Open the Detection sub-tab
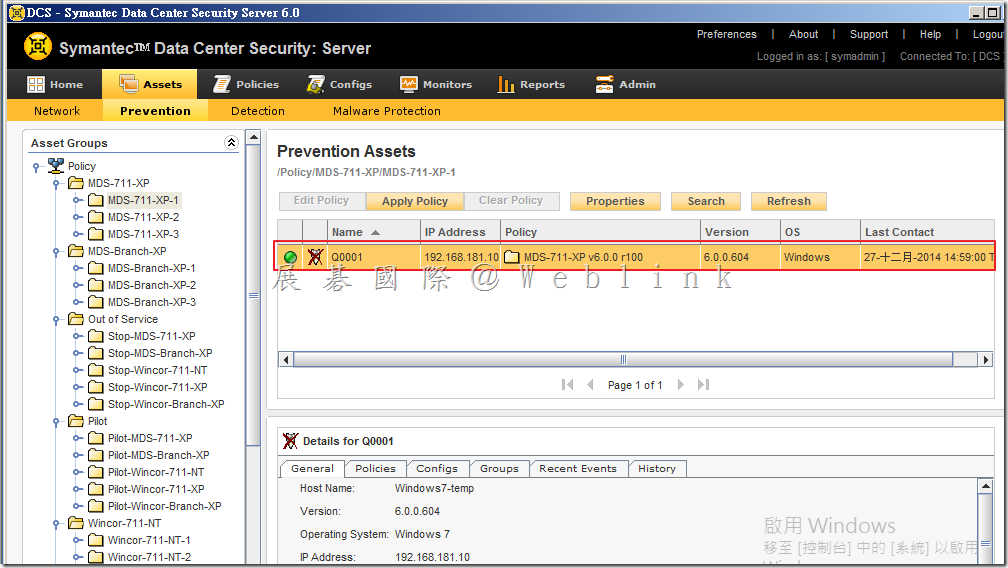This screenshot has height=568, width=1008. [x=258, y=111]
